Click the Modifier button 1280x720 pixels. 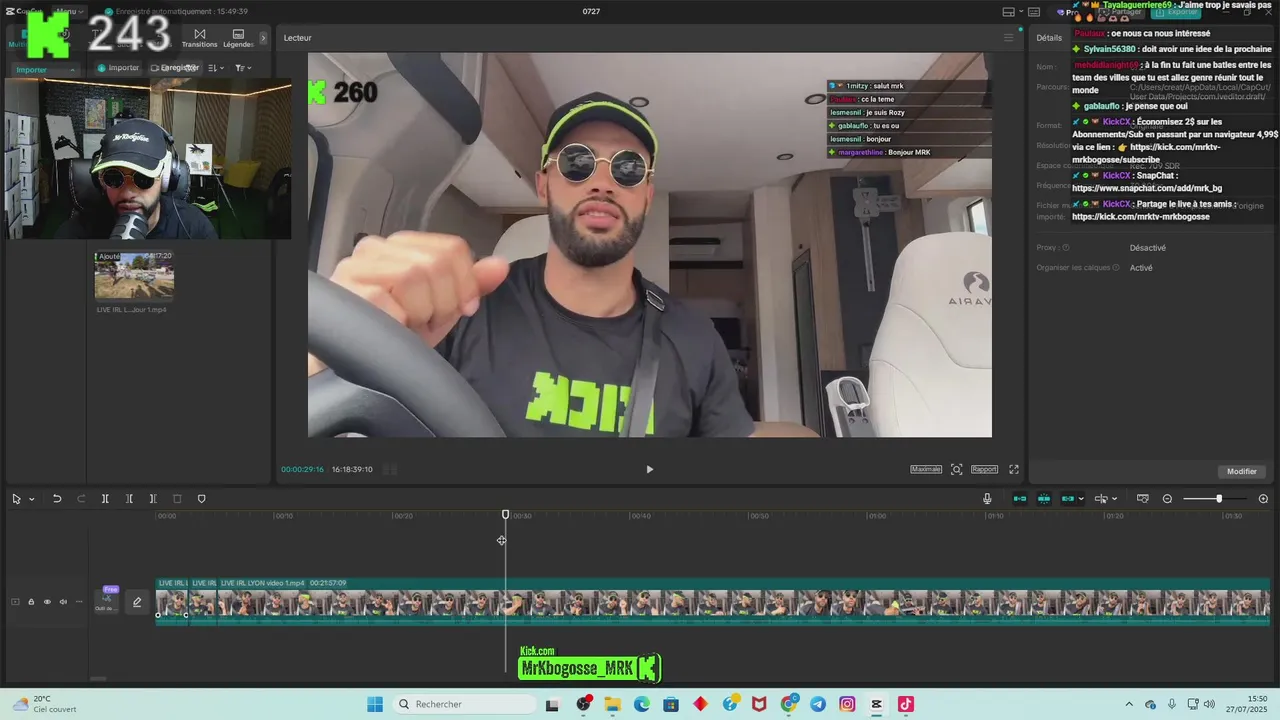[x=1241, y=471]
